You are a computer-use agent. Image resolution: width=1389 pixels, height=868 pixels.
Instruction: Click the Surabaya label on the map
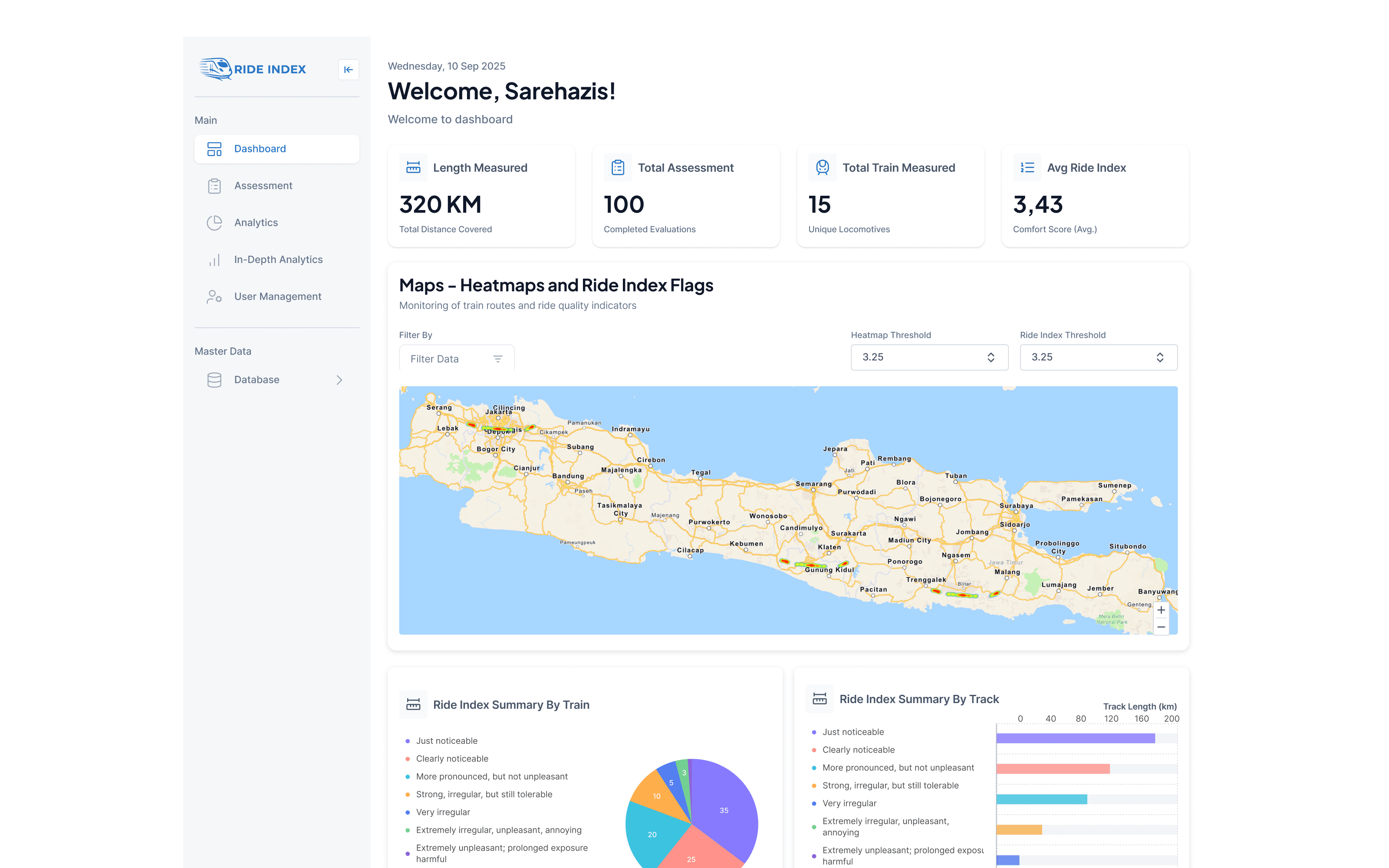(x=1017, y=506)
